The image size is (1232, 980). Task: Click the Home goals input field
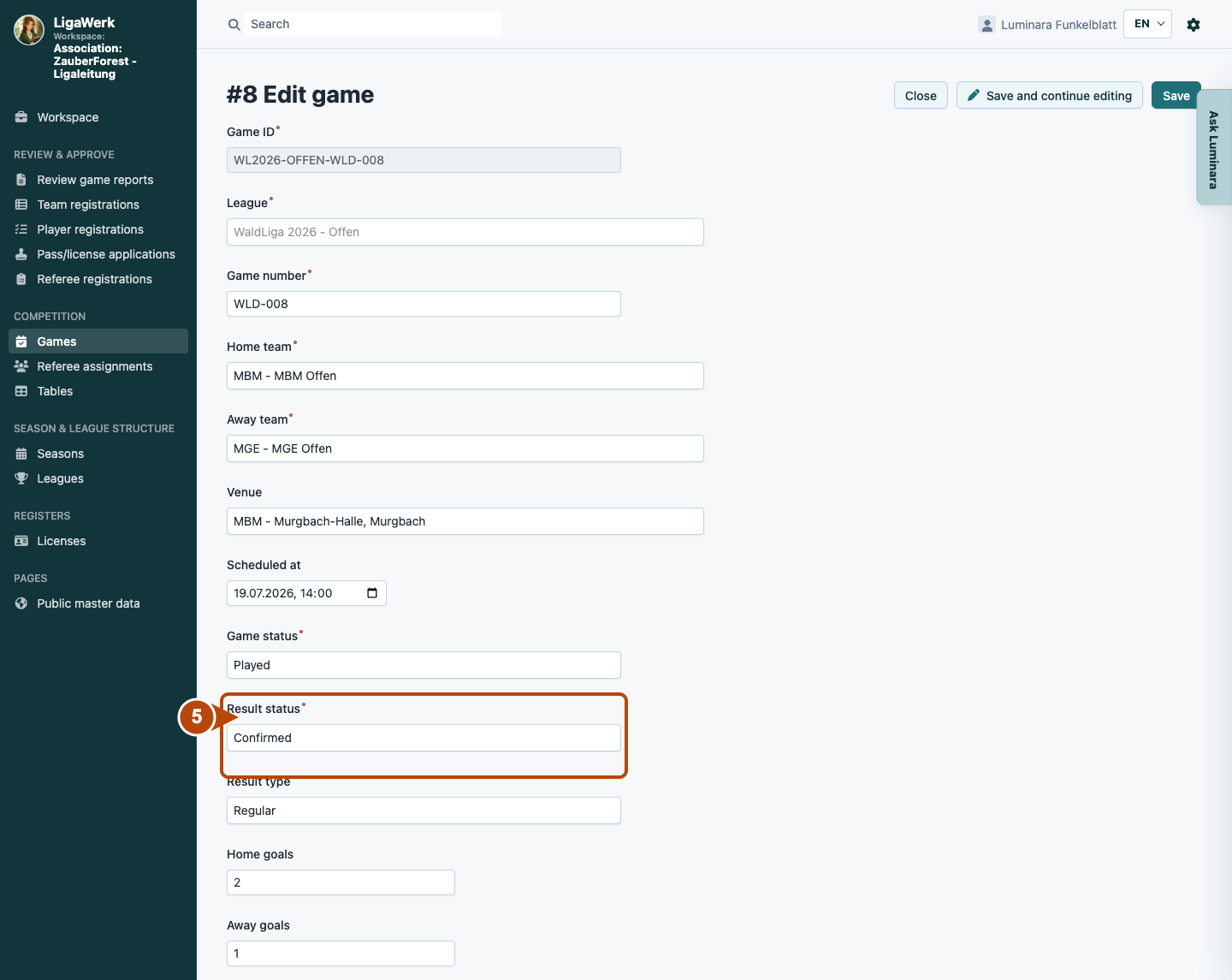pyautogui.click(x=341, y=882)
